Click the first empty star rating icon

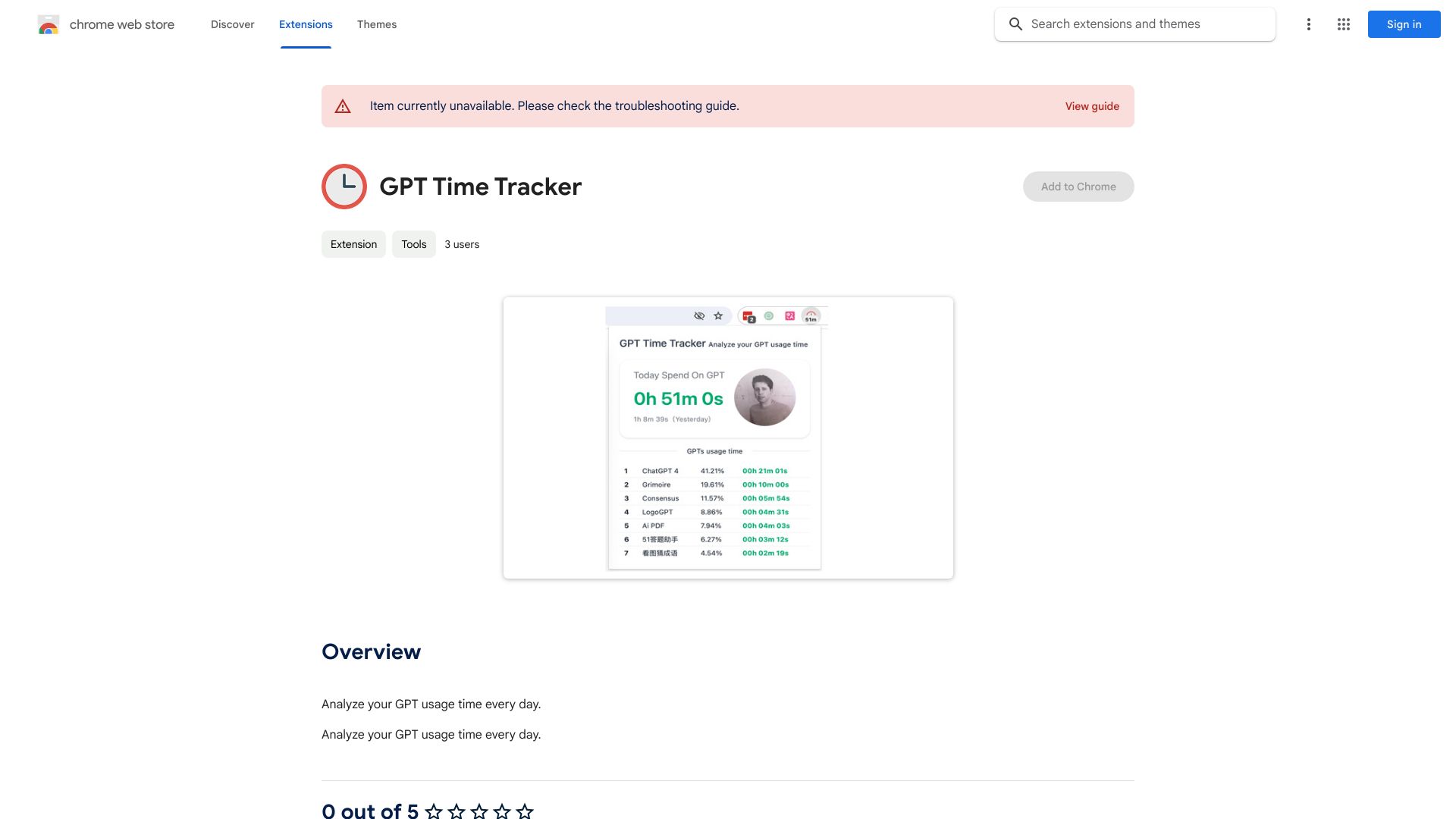[x=434, y=809]
